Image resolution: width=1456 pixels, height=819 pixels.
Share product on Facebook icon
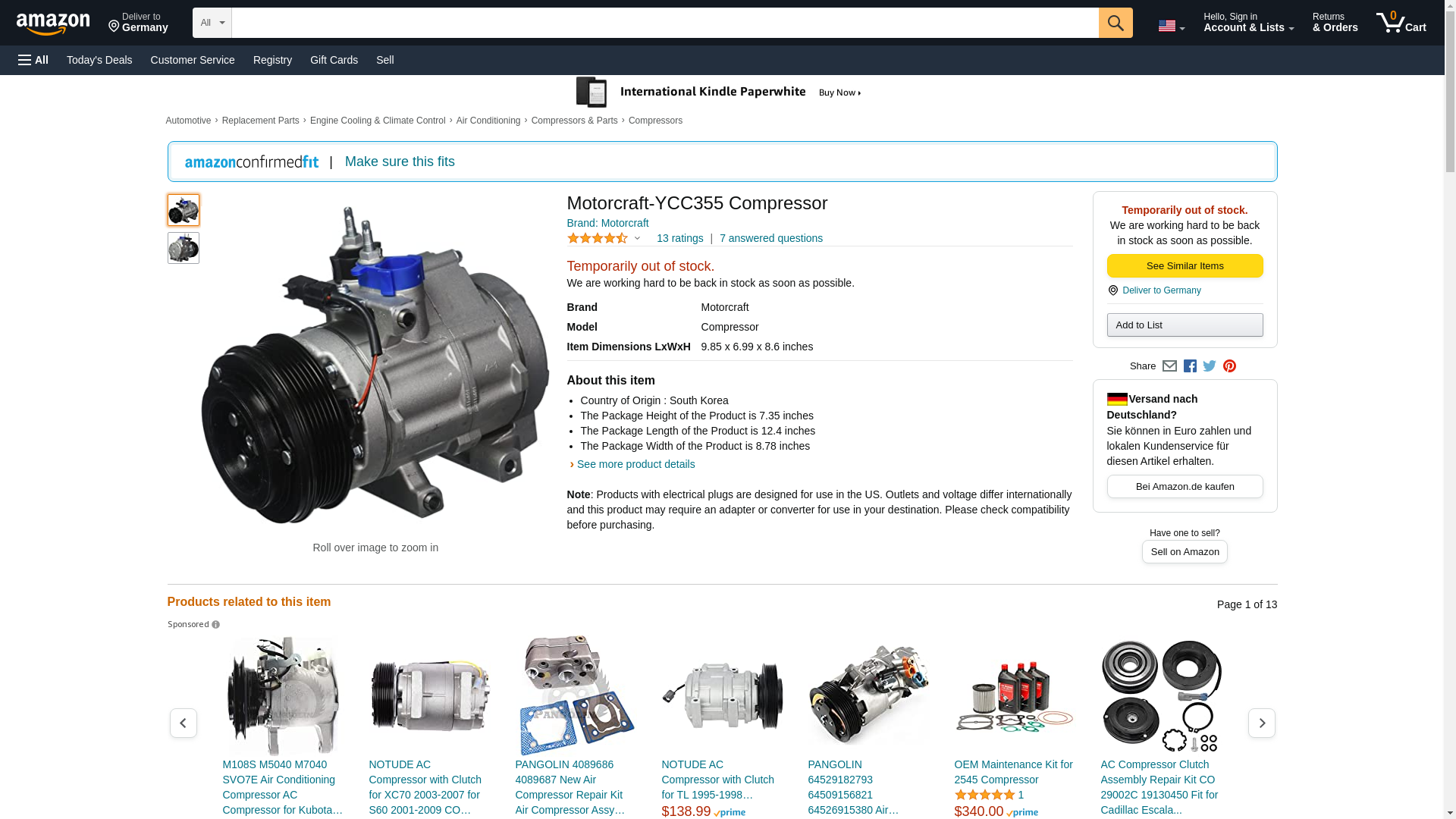[x=1190, y=366]
